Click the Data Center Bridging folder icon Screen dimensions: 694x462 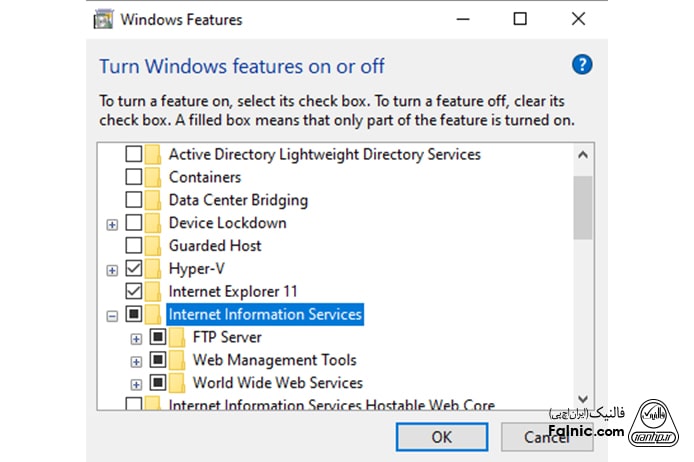tap(153, 200)
